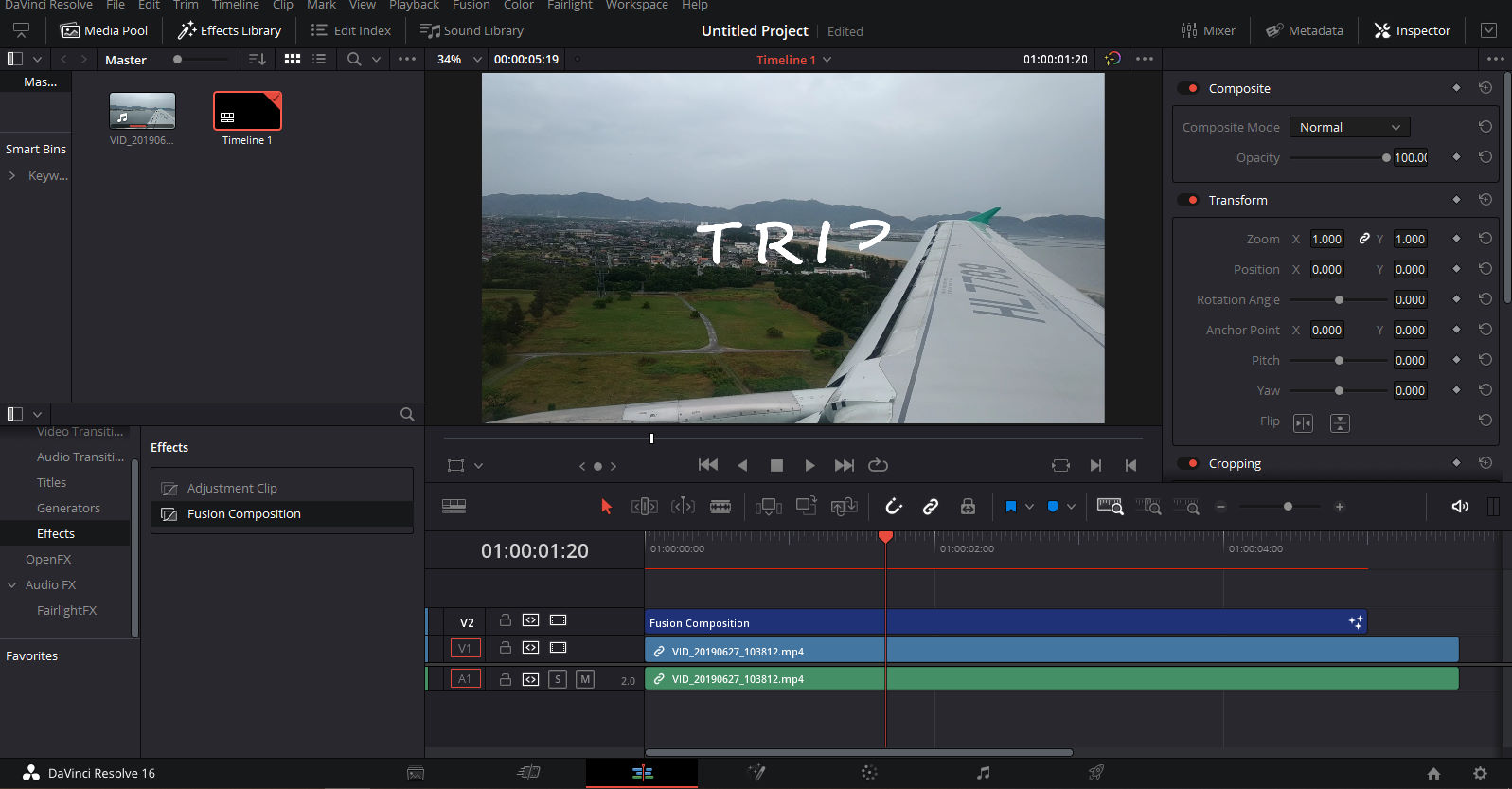Image resolution: width=1512 pixels, height=789 pixels.
Task: Click the Replace Clip icon
Action: click(x=844, y=507)
